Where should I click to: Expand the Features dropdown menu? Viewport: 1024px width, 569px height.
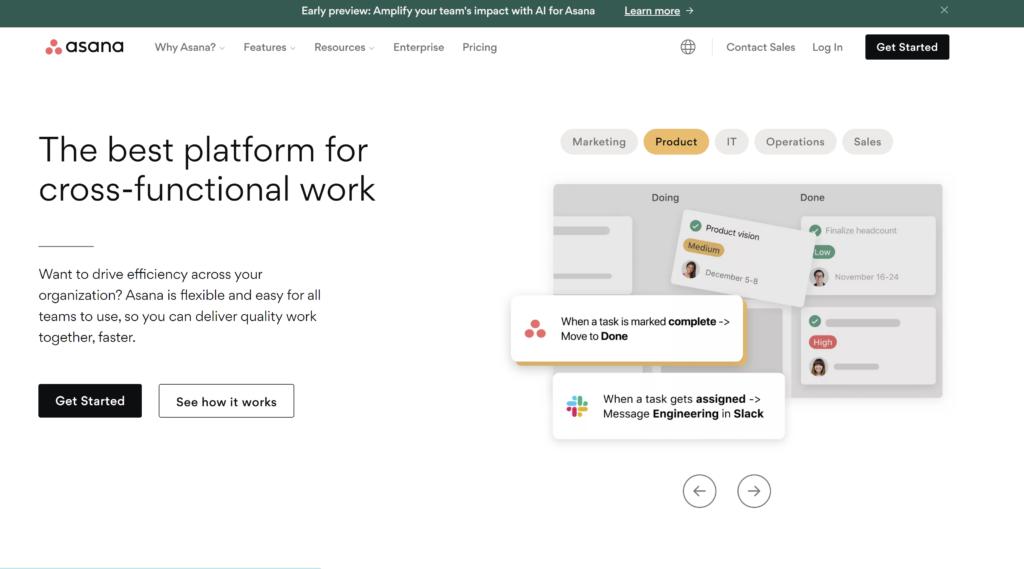click(269, 47)
